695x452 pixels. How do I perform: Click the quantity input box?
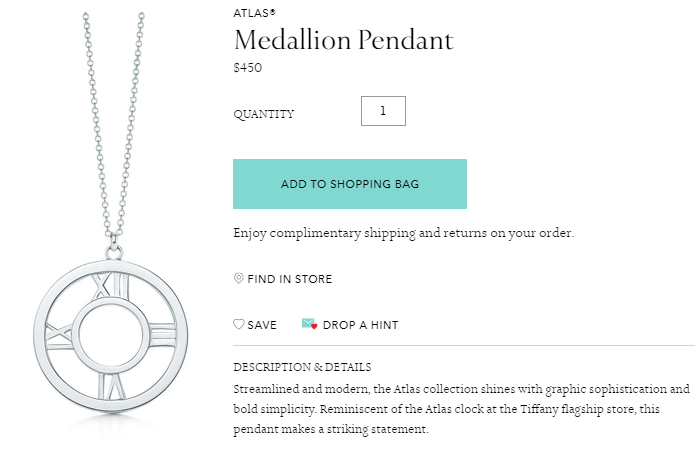coord(383,111)
